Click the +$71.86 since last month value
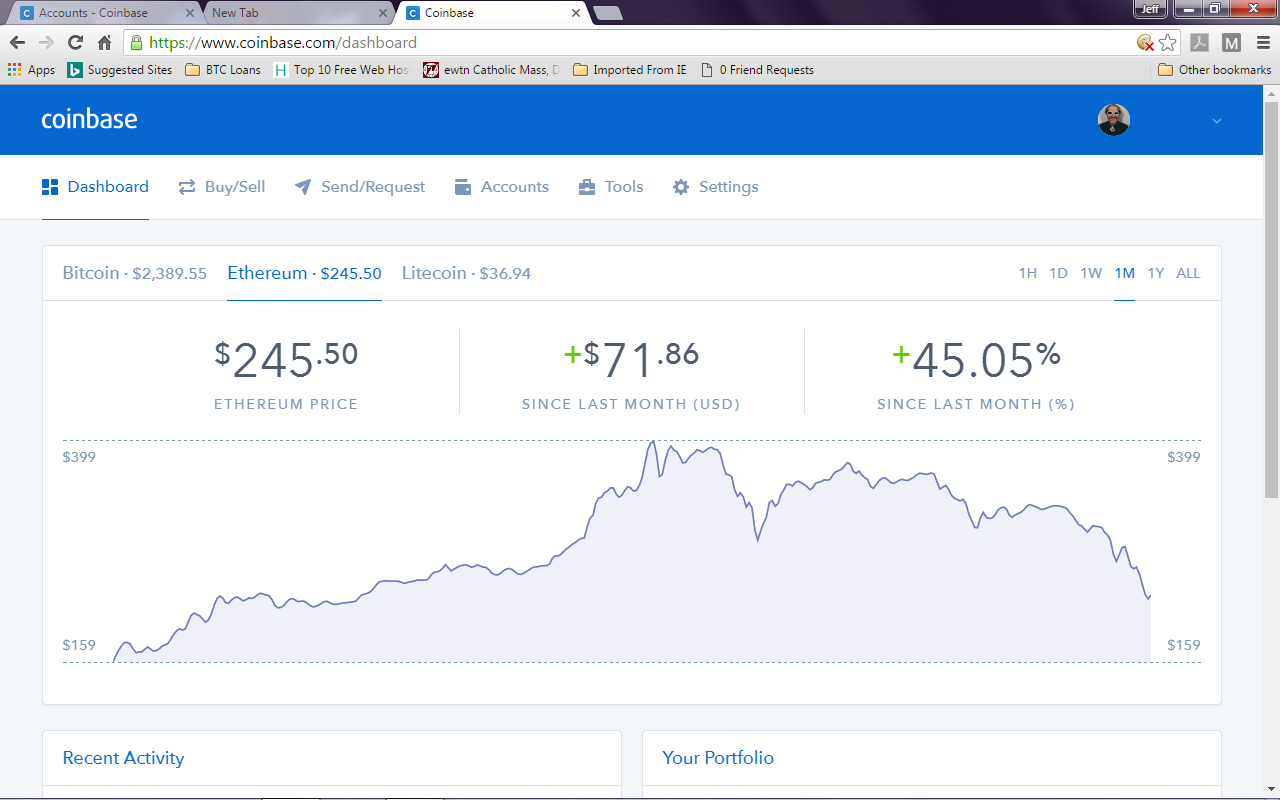The width and height of the screenshot is (1280, 800). (x=631, y=360)
